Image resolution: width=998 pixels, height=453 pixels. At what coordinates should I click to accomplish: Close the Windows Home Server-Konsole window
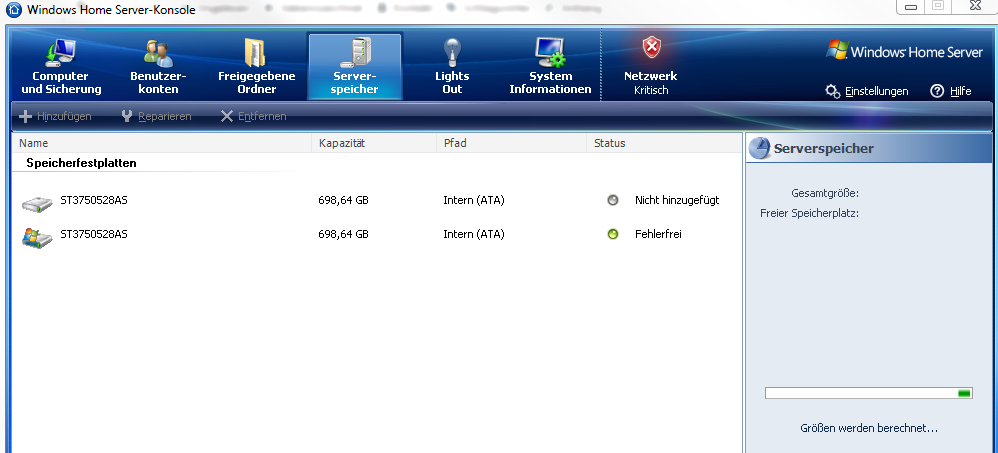coord(974,7)
